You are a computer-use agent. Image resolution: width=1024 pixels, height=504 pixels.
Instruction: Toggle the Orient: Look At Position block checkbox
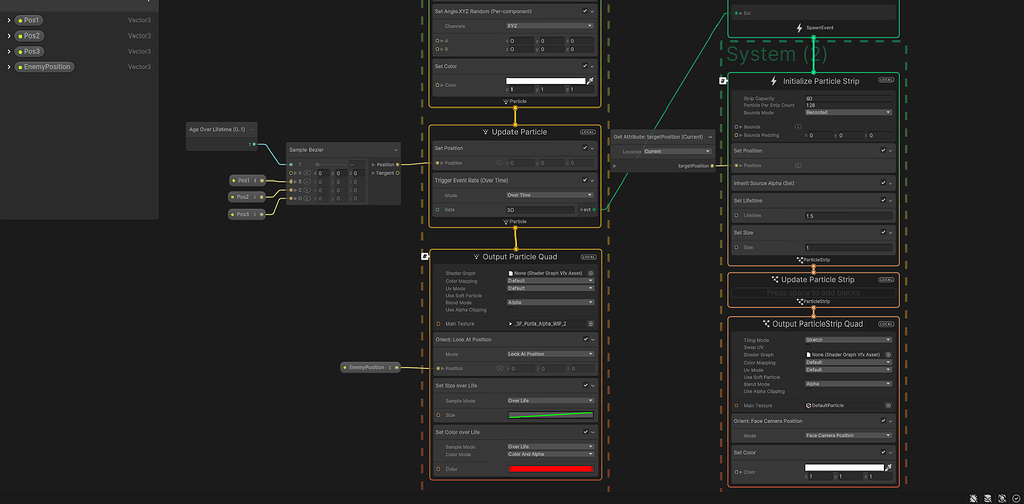click(584, 339)
